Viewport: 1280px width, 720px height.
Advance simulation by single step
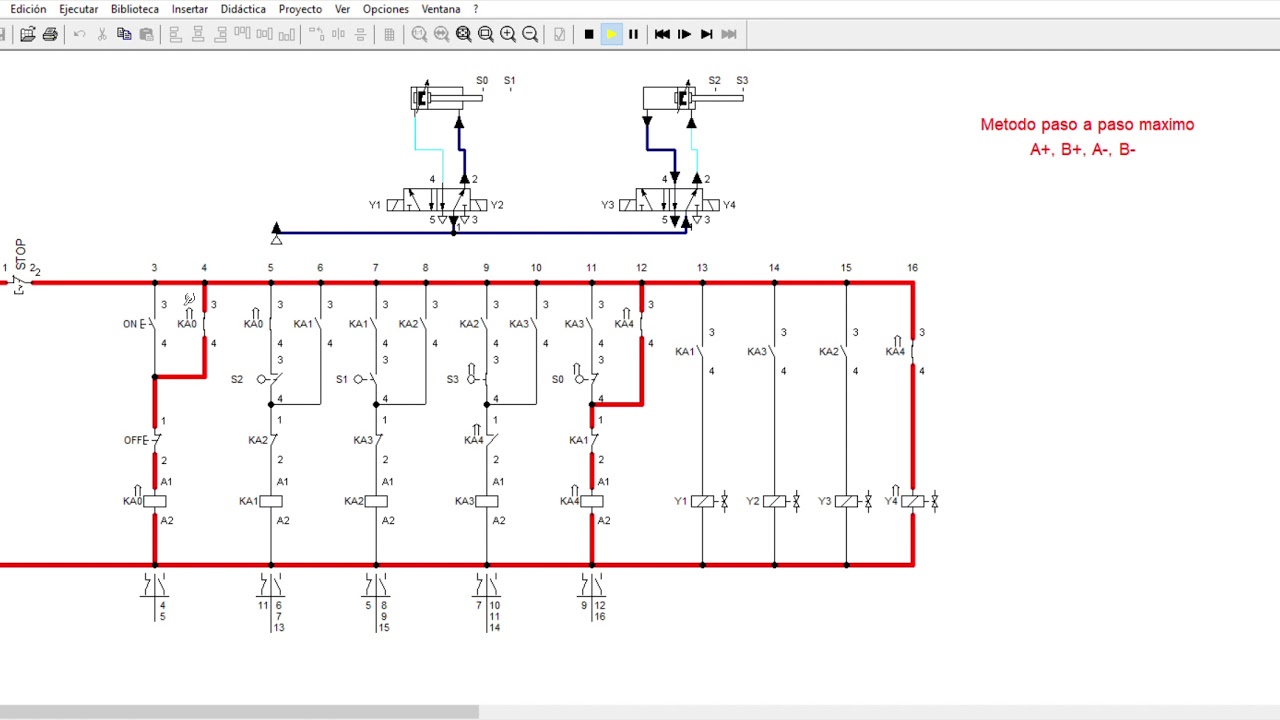(x=684, y=34)
